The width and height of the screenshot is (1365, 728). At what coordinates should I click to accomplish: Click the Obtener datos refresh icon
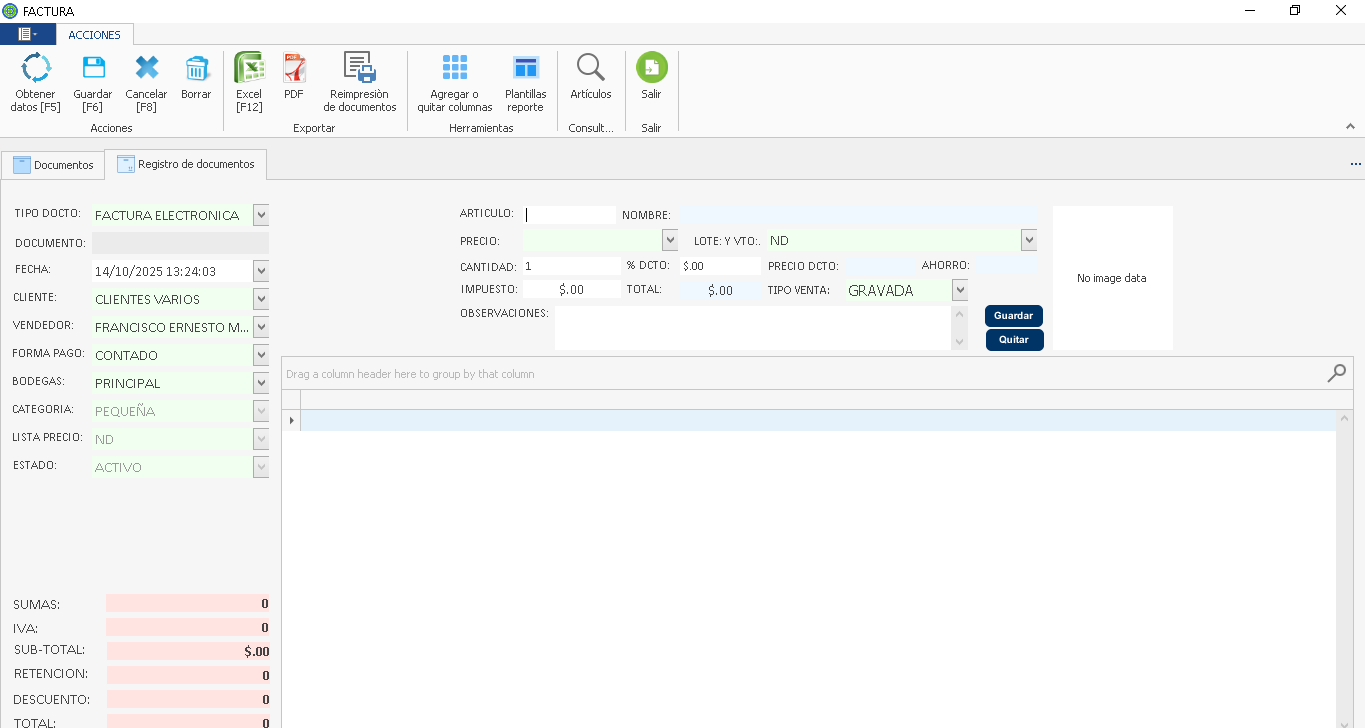point(36,68)
